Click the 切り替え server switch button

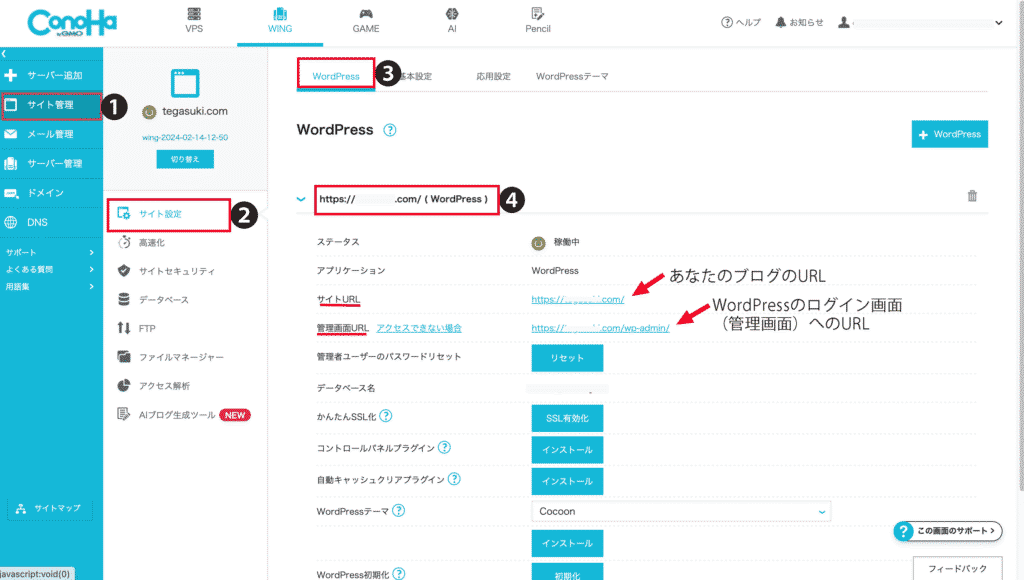coord(185,160)
